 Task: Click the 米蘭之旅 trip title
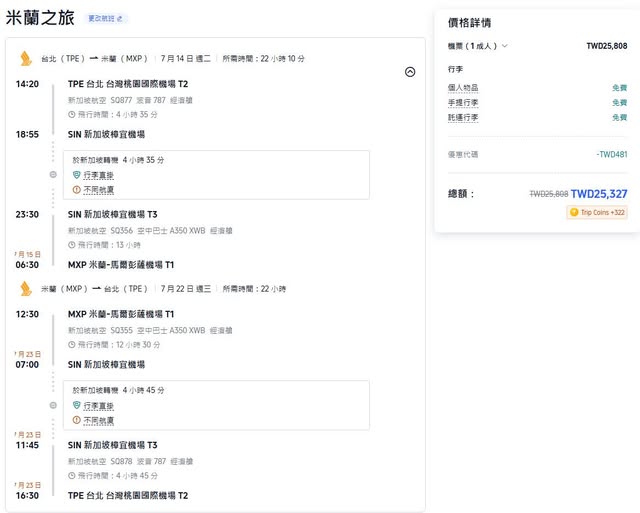click(41, 19)
